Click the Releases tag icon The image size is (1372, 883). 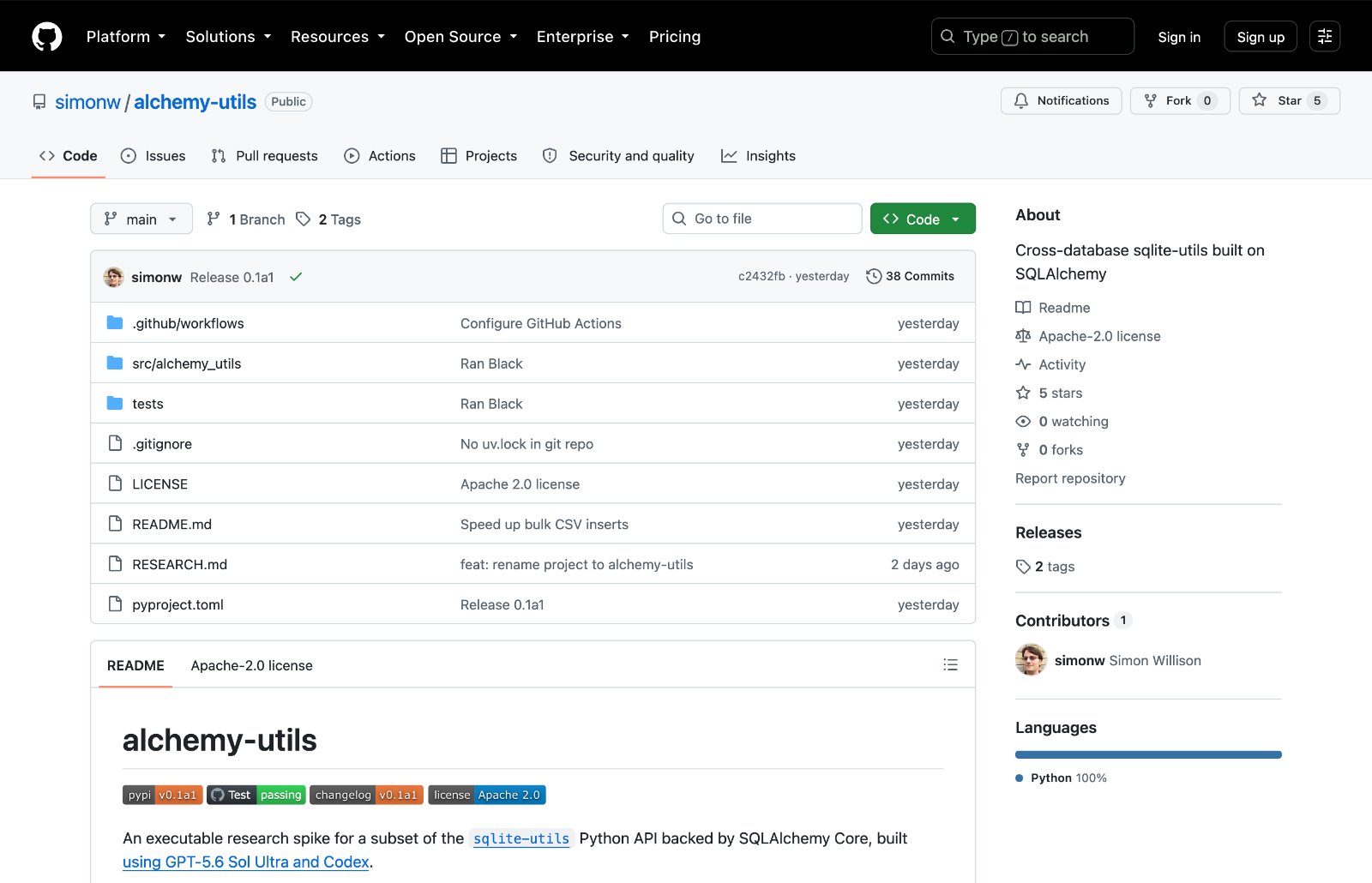1023,567
